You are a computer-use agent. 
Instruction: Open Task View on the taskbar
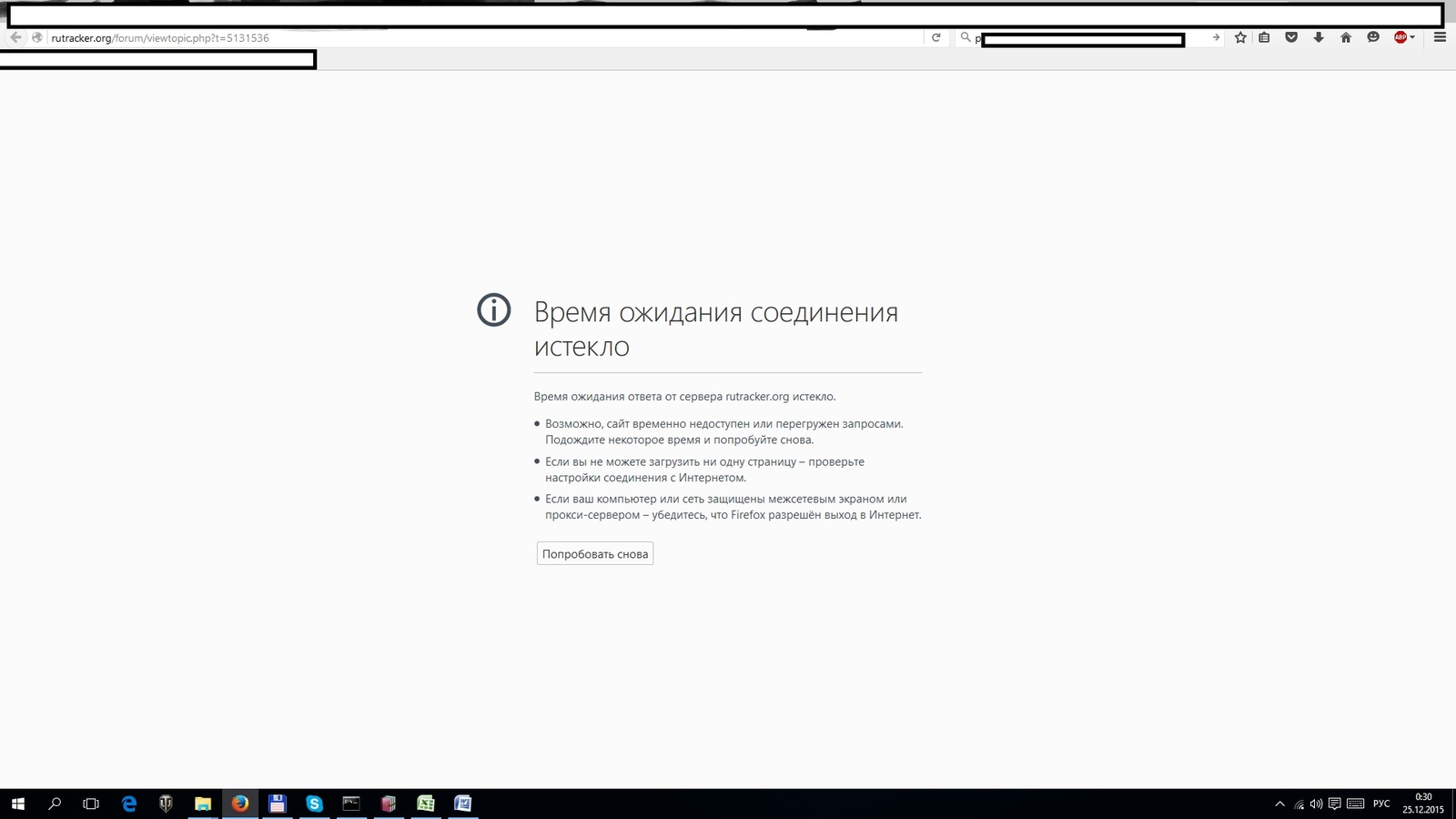click(91, 804)
